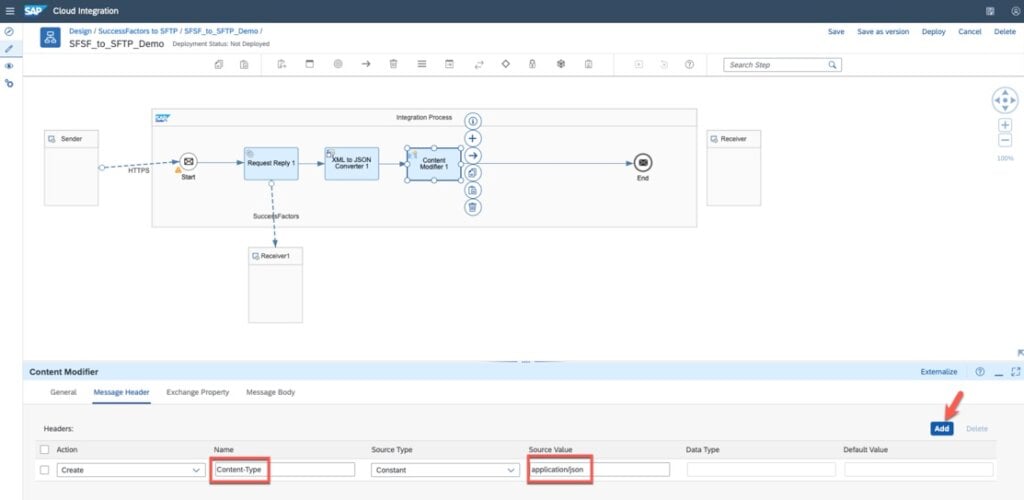
Task: Open the Validator clipboard palette icon
Action: pyautogui.click(x=588, y=65)
